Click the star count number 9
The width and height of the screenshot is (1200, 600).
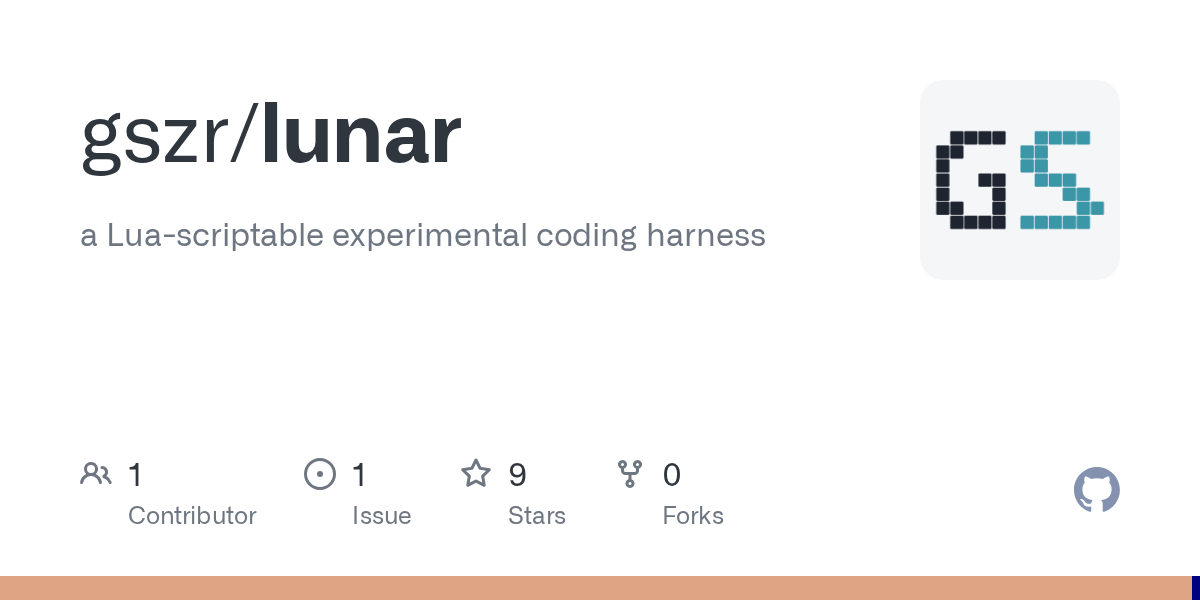point(517,474)
